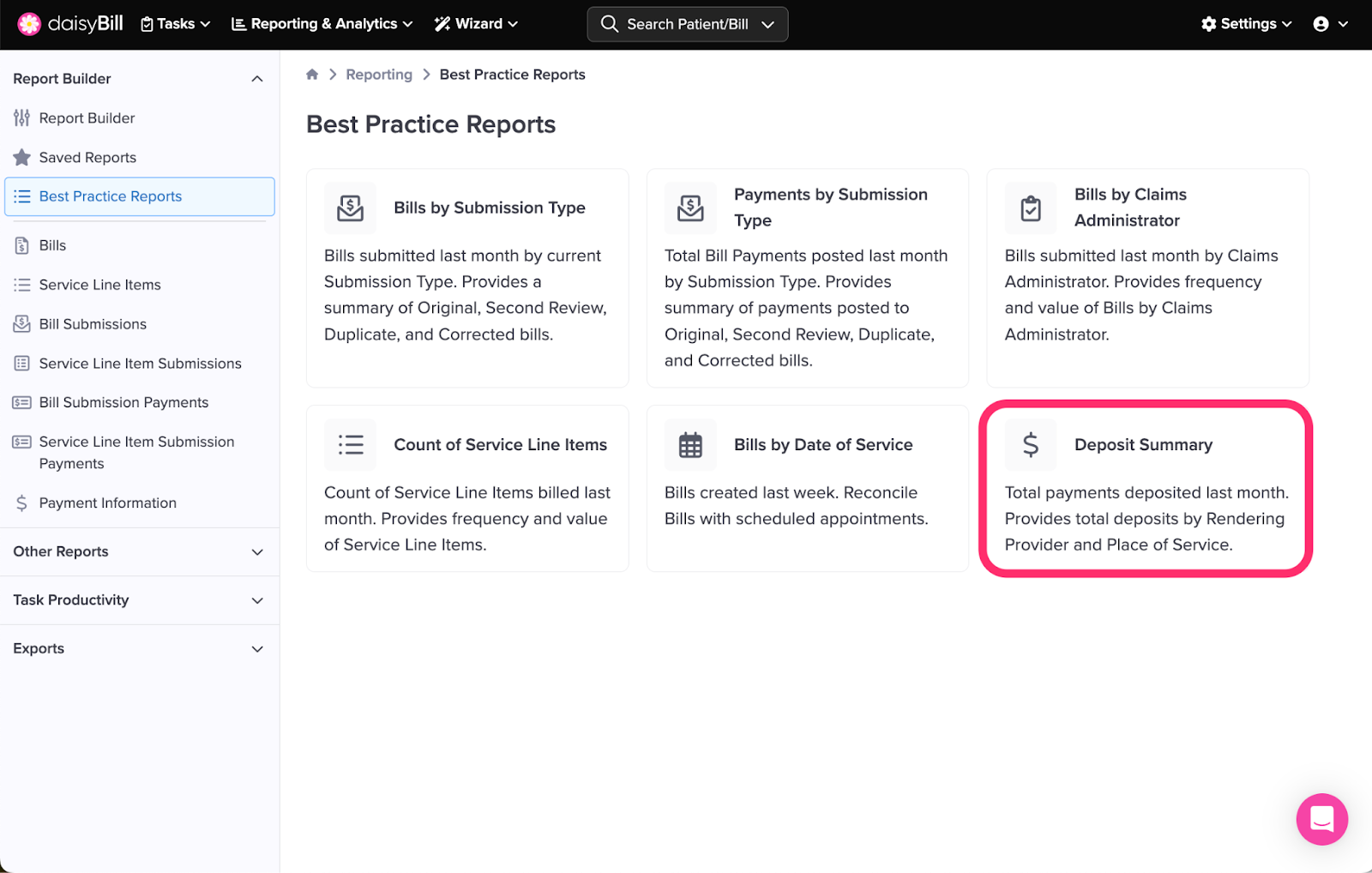
Task: Open the user account profile menu
Action: pos(1330,24)
